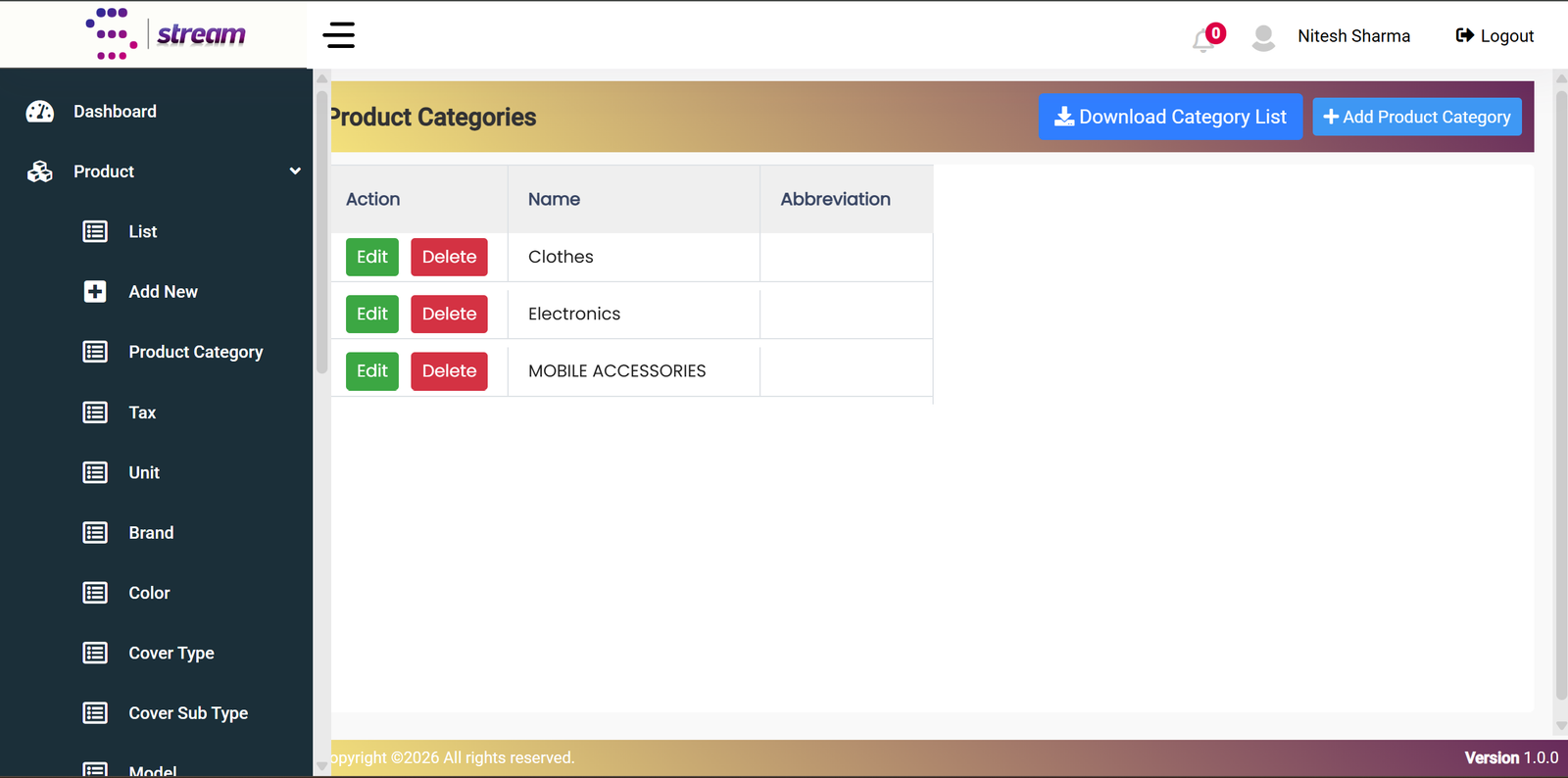
Task: Open the Model sidebar item
Action: [153, 771]
